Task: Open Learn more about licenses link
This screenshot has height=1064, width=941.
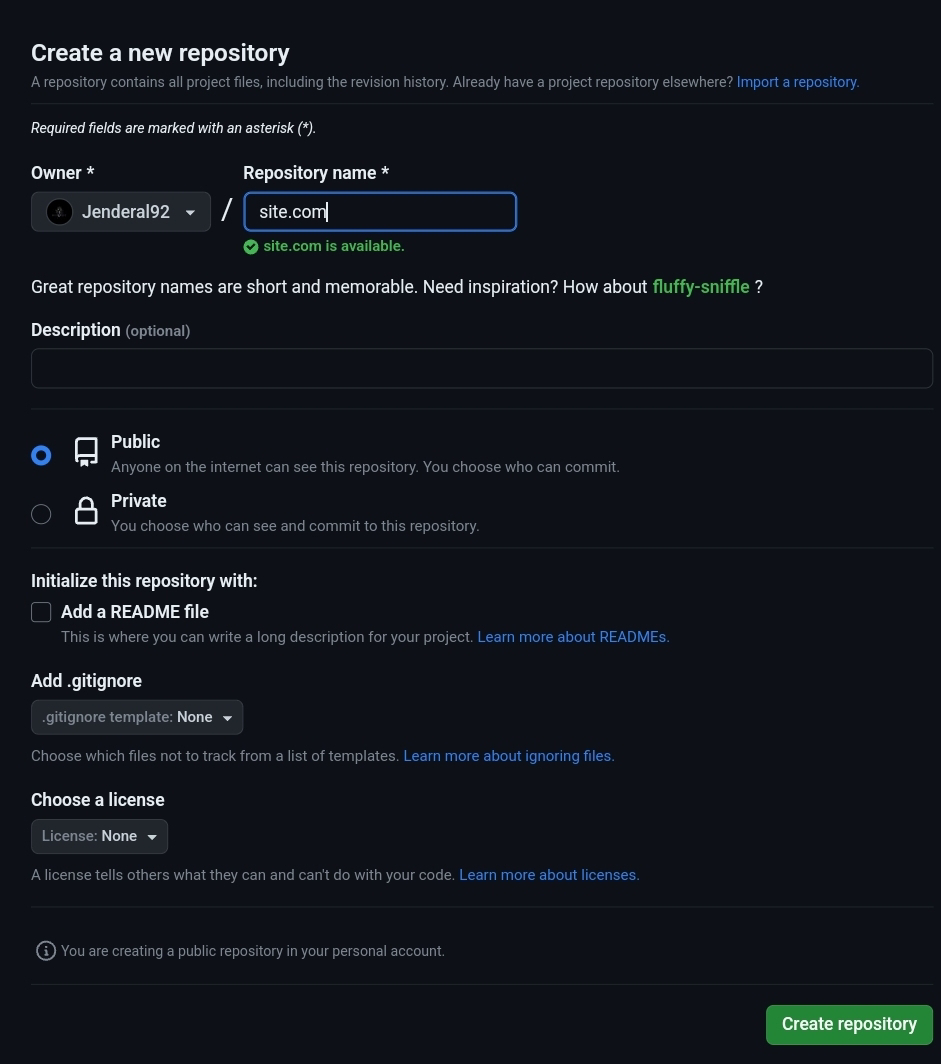Action: pyautogui.click(x=550, y=875)
